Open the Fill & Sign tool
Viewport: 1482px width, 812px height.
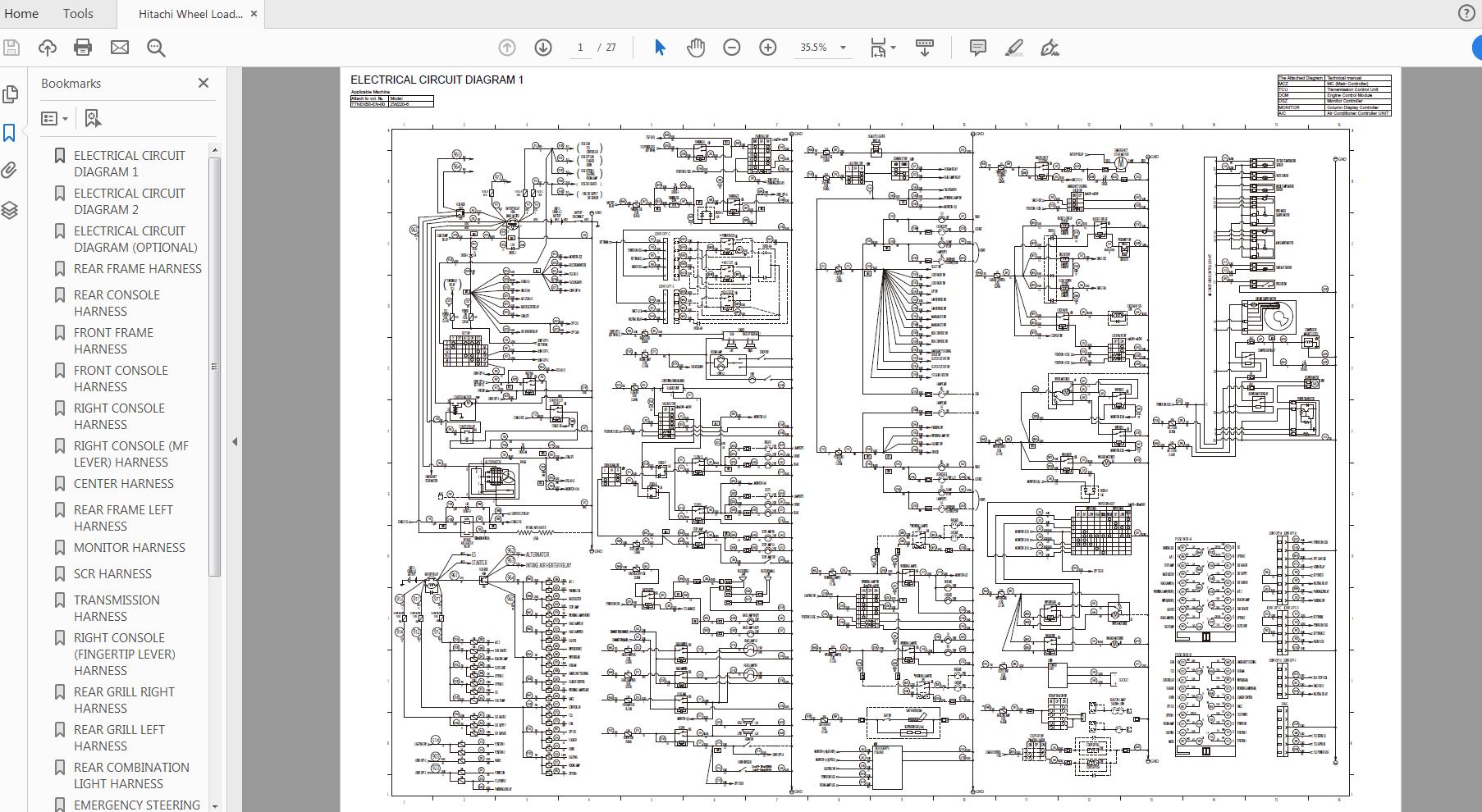pos(1050,48)
